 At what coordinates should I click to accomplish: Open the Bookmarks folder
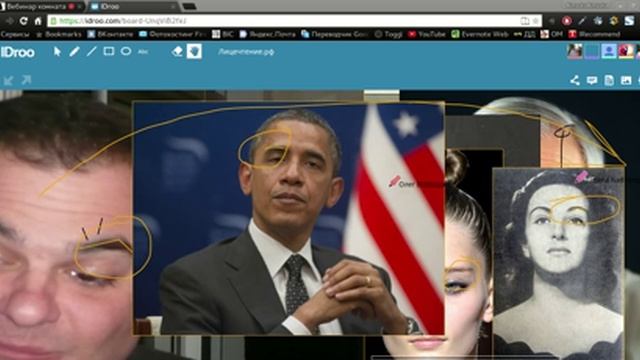[59, 34]
